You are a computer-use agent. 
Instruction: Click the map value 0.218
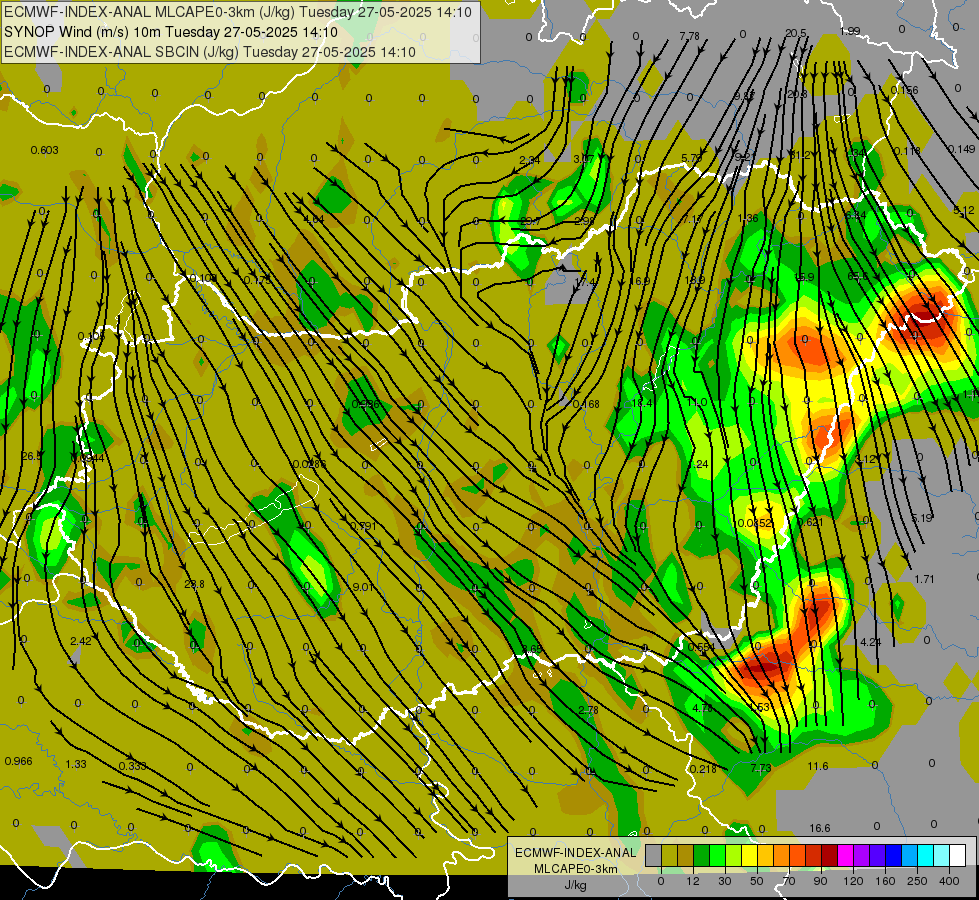click(x=703, y=769)
